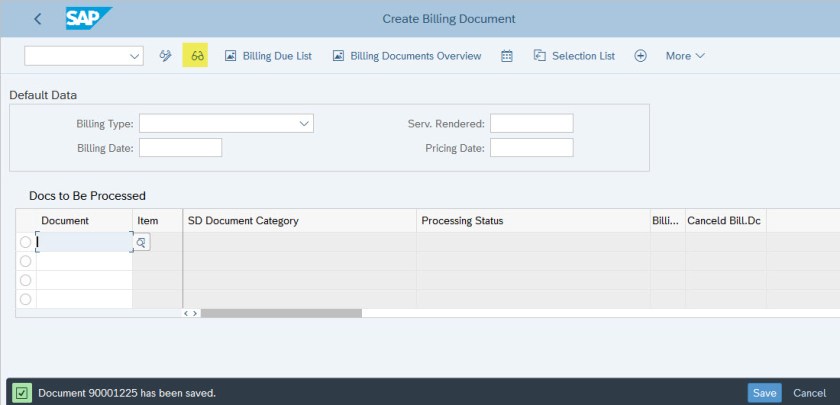Image resolution: width=840 pixels, height=405 pixels.
Task: Expand the More menu
Action: click(x=685, y=55)
